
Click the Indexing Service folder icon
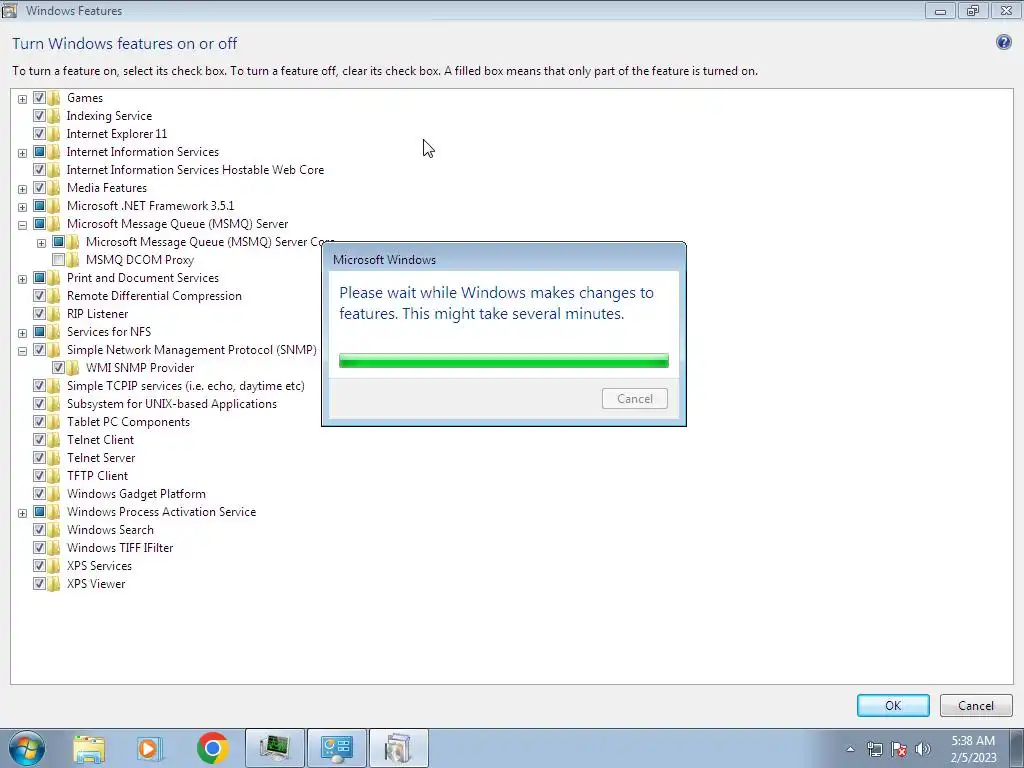(54, 116)
